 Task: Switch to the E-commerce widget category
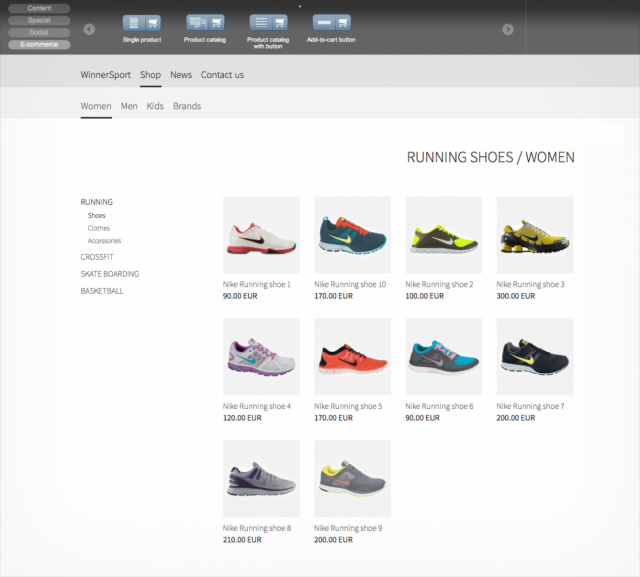pos(39,44)
